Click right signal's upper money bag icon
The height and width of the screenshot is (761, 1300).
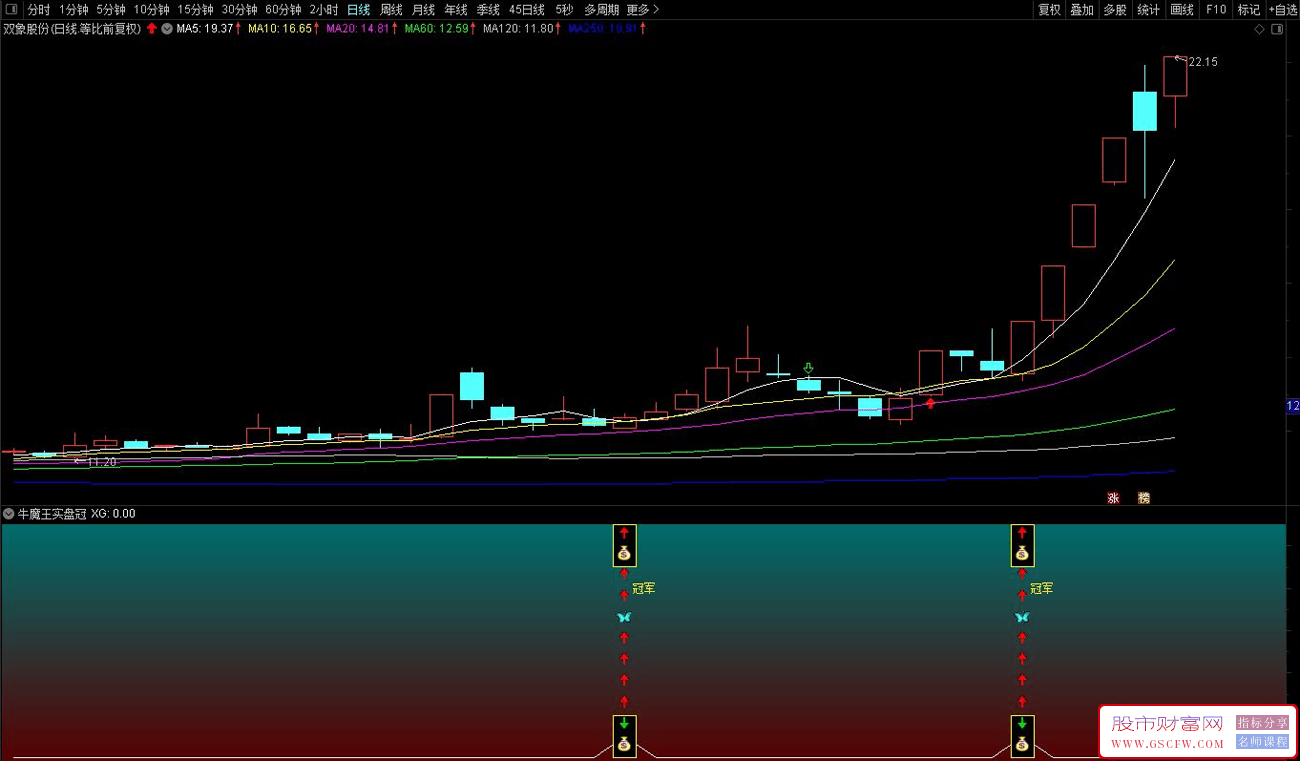click(x=1022, y=553)
